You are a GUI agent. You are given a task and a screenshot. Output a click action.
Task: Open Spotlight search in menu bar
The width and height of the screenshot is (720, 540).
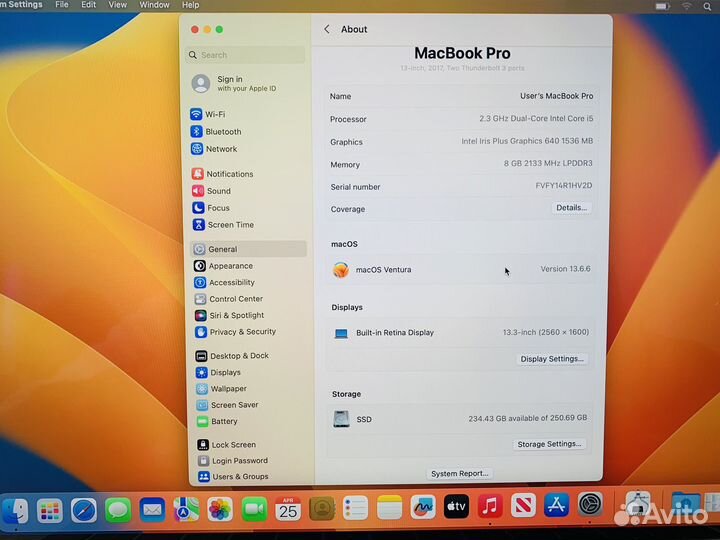coord(707,6)
